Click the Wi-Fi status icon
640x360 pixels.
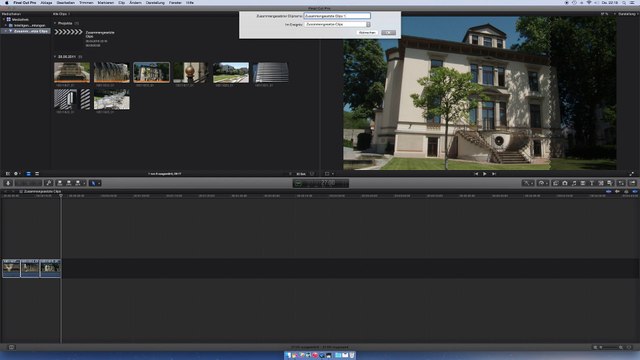coord(589,3)
